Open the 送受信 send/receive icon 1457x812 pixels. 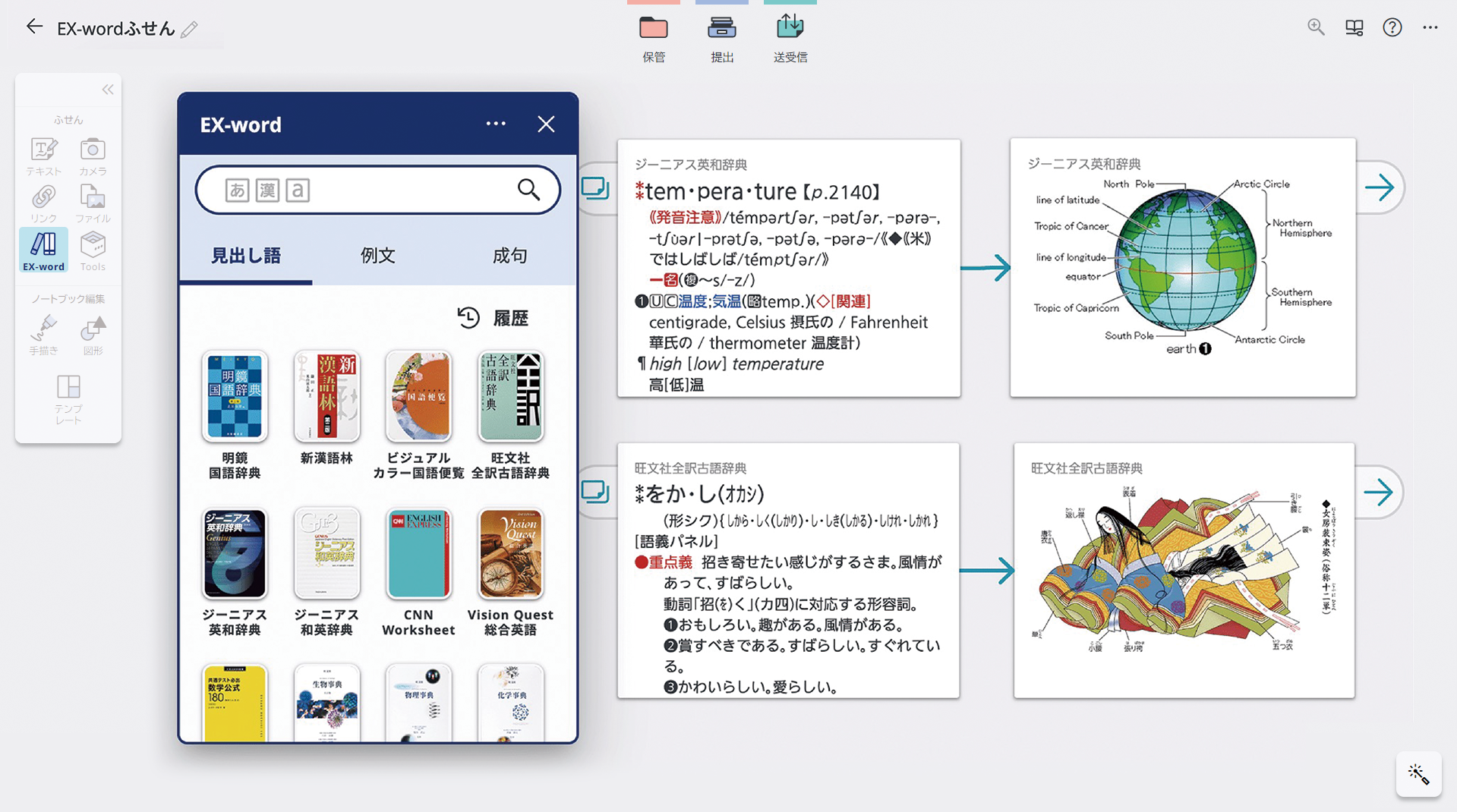[x=790, y=29]
